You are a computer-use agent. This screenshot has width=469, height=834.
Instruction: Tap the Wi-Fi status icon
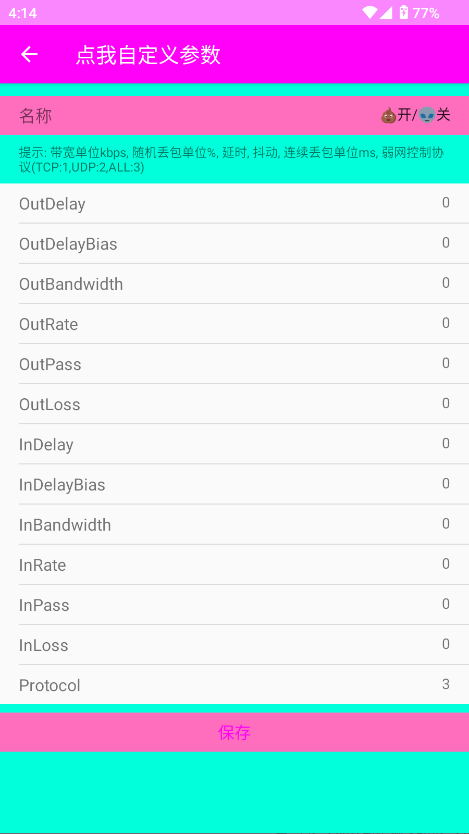pos(370,13)
